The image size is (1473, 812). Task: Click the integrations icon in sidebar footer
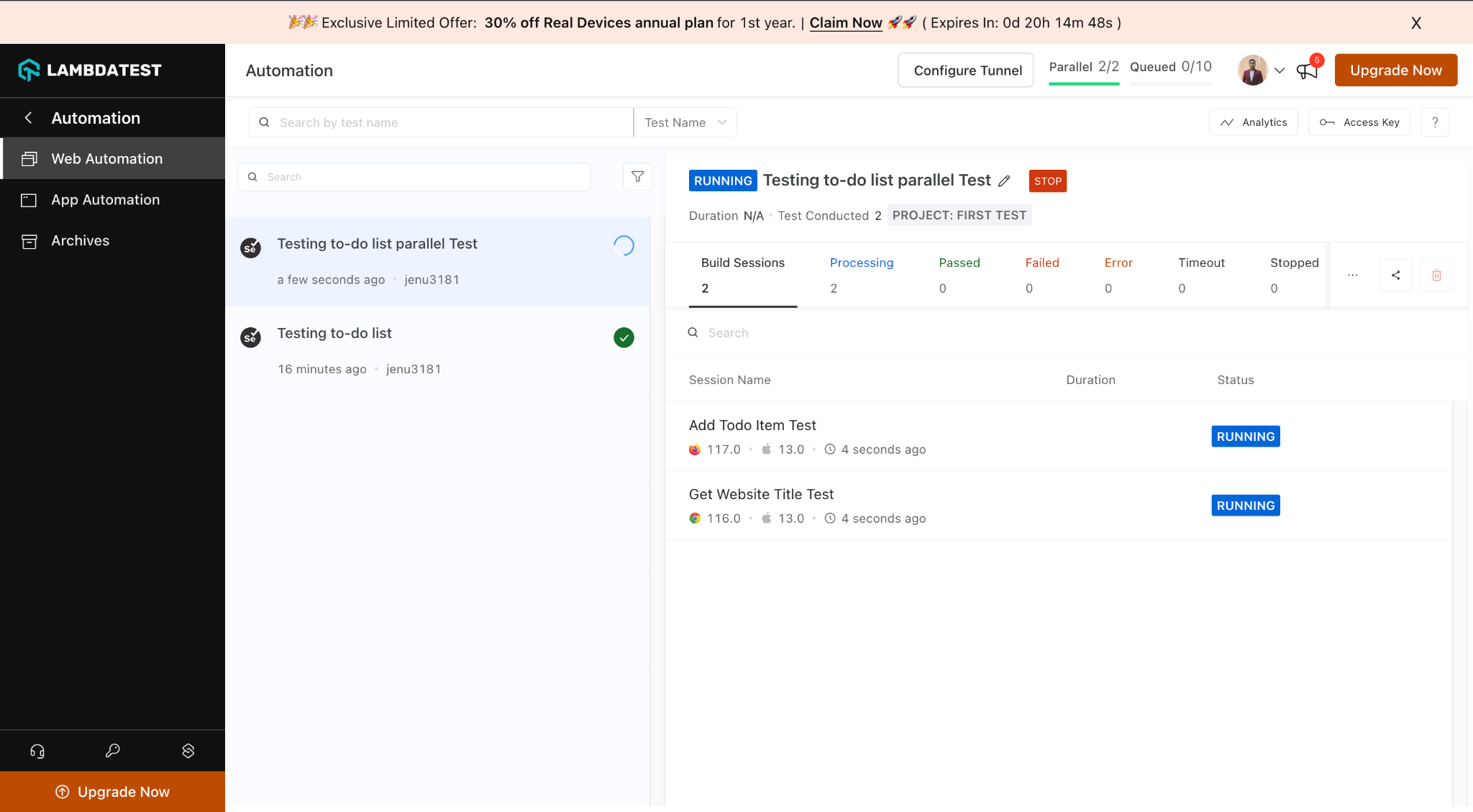[188, 751]
